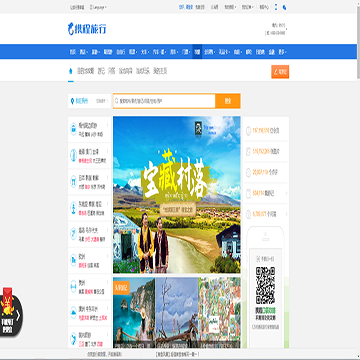Click the topmost sidebar category icon
The width and height of the screenshot is (360, 360).
click(x=73, y=129)
